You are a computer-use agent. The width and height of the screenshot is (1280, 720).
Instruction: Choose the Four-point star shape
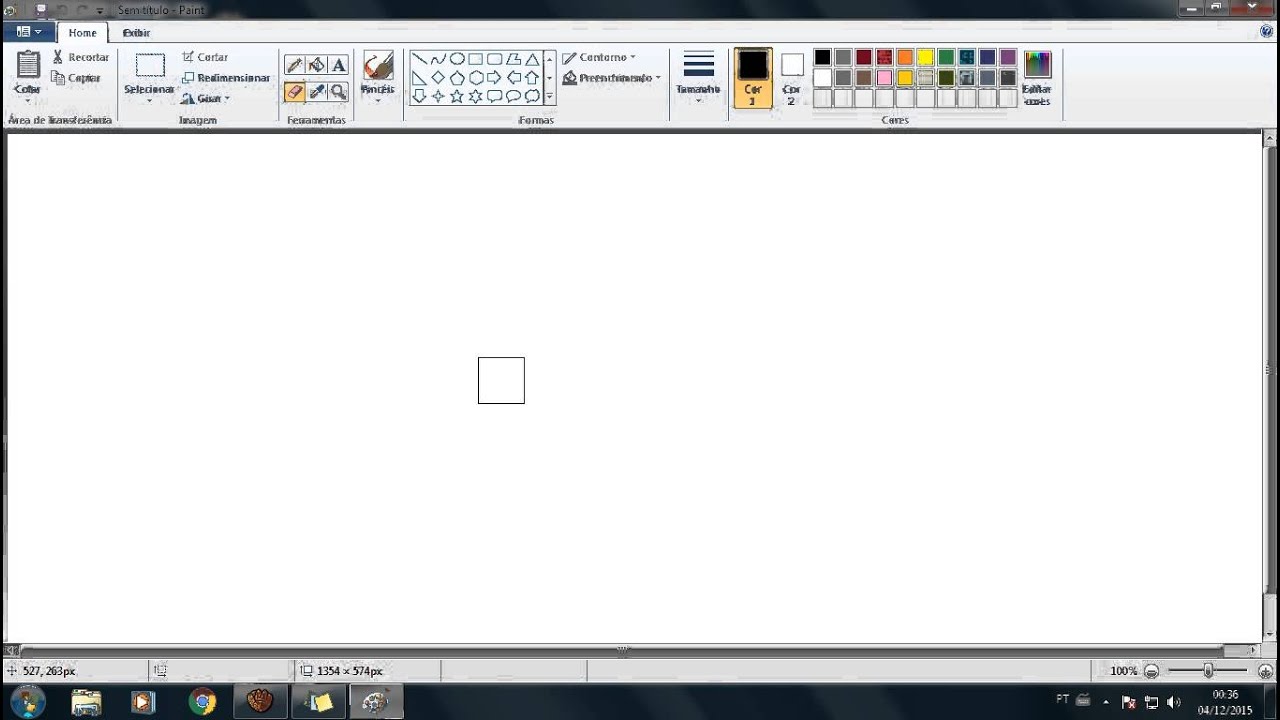click(438, 97)
